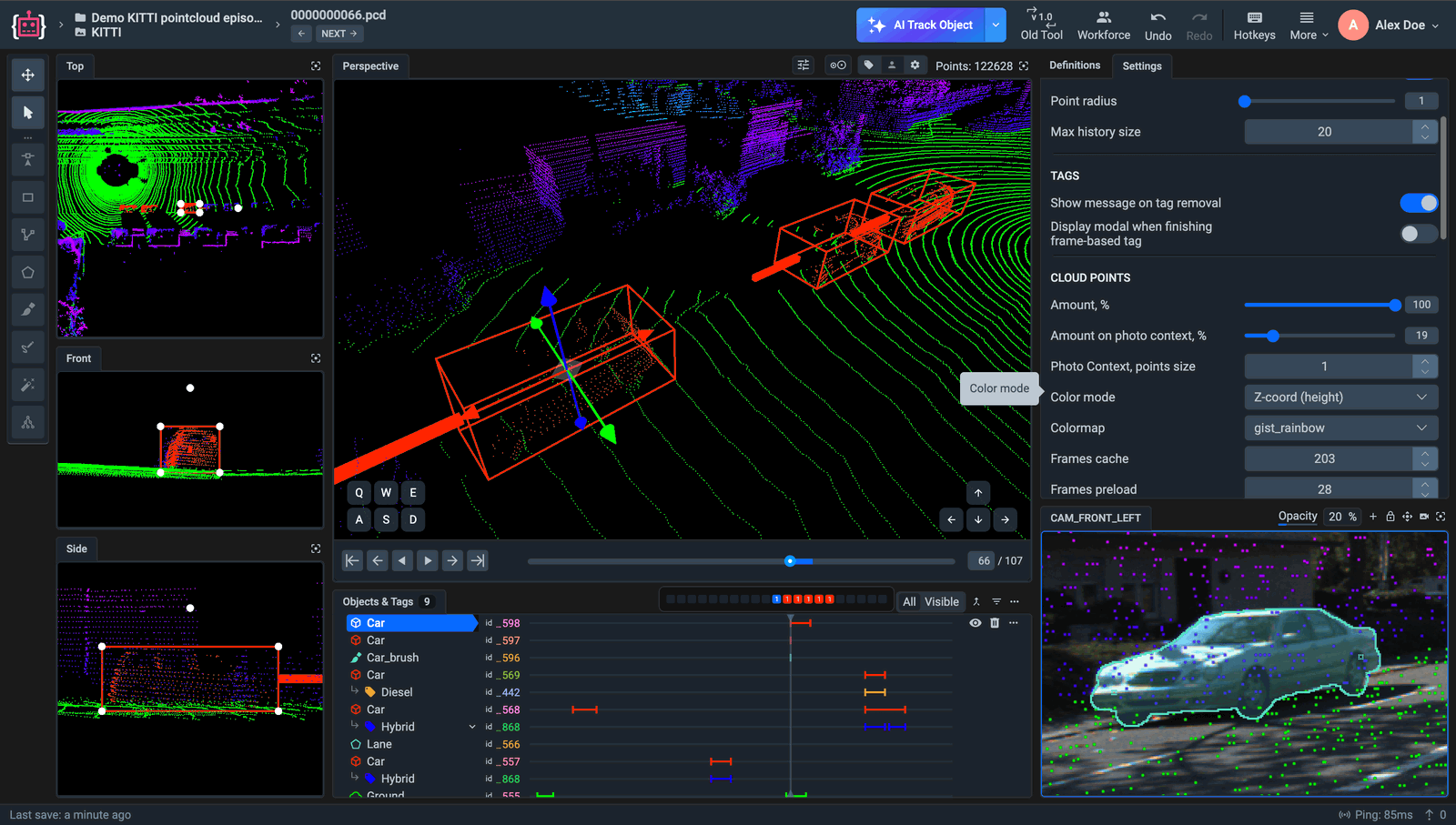Click the current frame number field 66
The height and width of the screenshot is (825, 1456).
point(981,561)
